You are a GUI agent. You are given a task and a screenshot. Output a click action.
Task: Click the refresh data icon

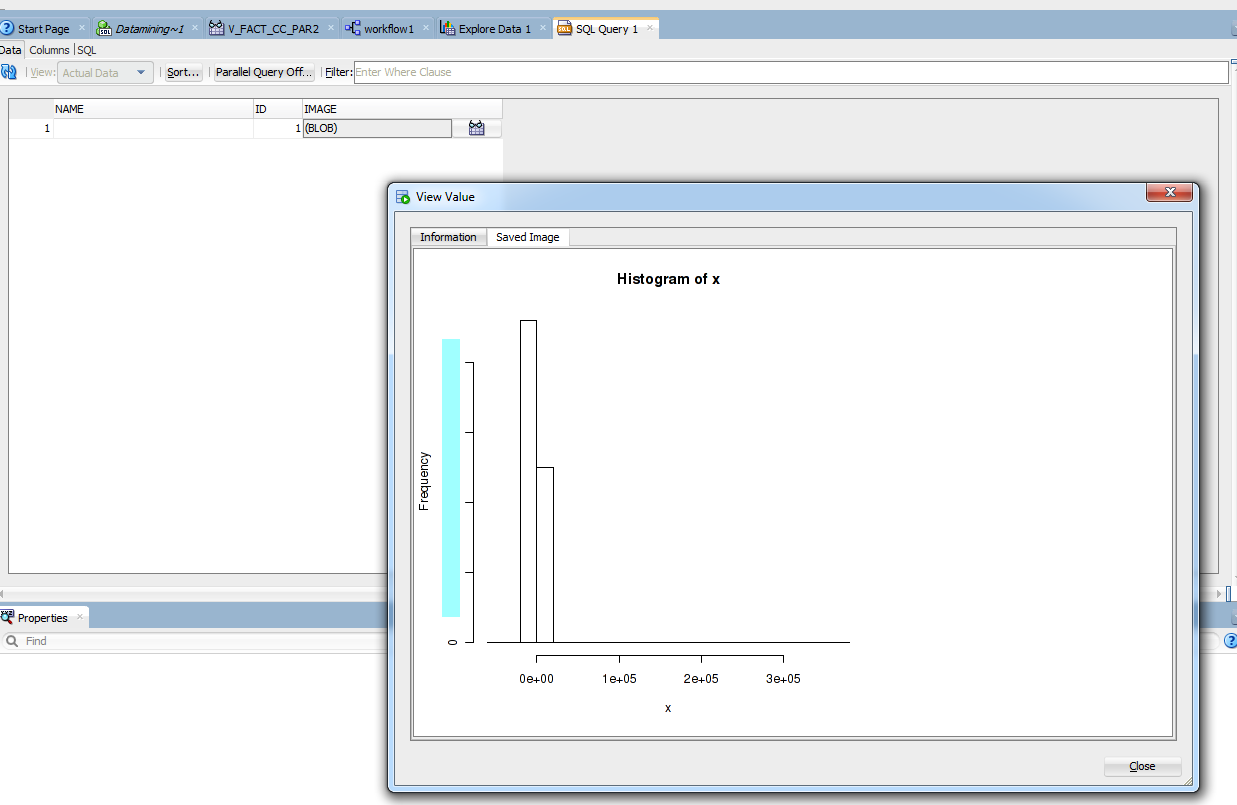pyautogui.click(x=8, y=72)
